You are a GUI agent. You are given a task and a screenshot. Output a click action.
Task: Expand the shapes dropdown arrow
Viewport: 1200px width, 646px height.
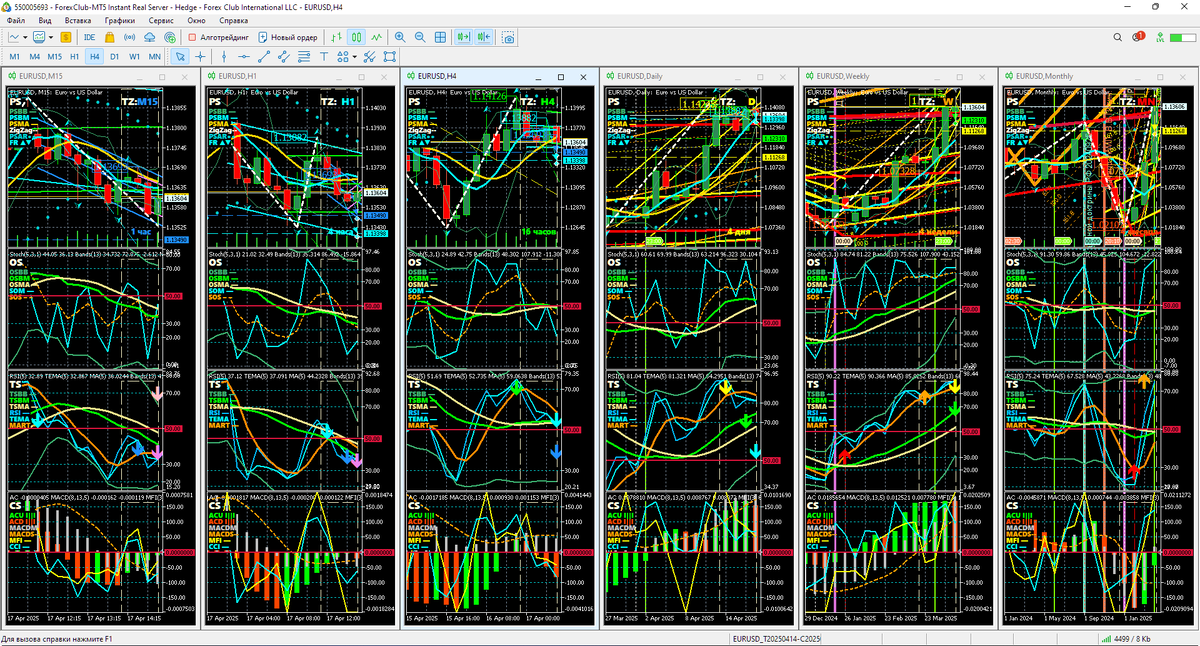(354, 57)
